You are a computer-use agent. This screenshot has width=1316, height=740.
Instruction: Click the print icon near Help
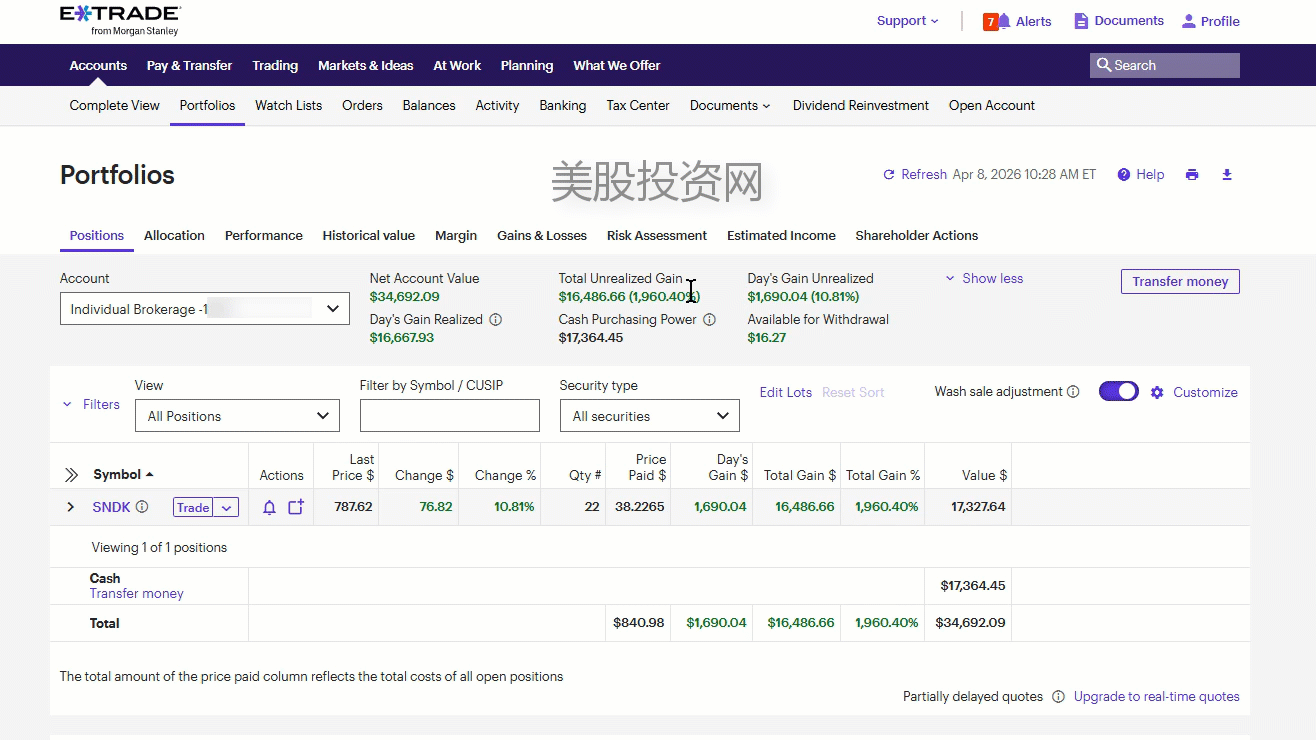1191,175
